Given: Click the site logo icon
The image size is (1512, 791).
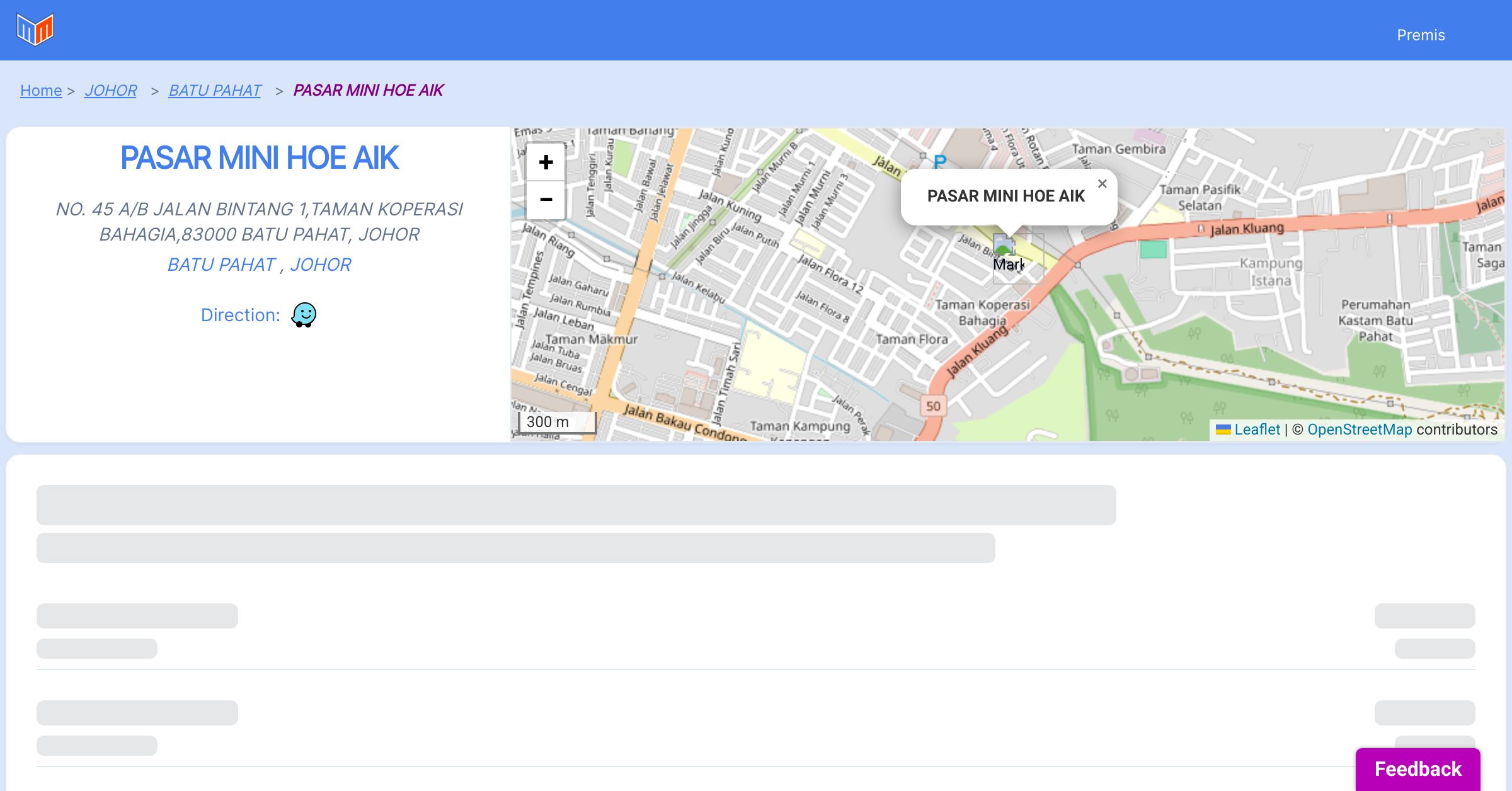Looking at the screenshot, I should [35, 30].
